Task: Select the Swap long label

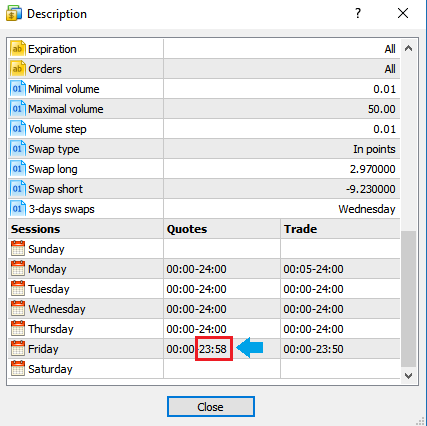Action: coord(53,169)
